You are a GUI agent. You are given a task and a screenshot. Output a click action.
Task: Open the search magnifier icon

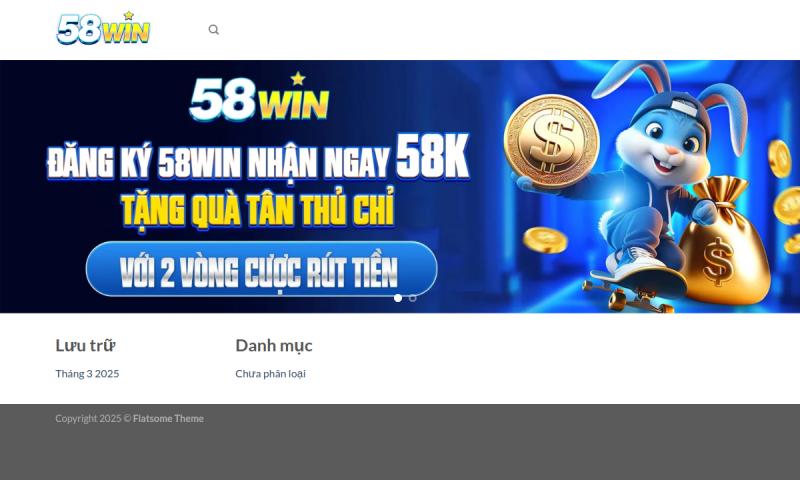click(214, 30)
